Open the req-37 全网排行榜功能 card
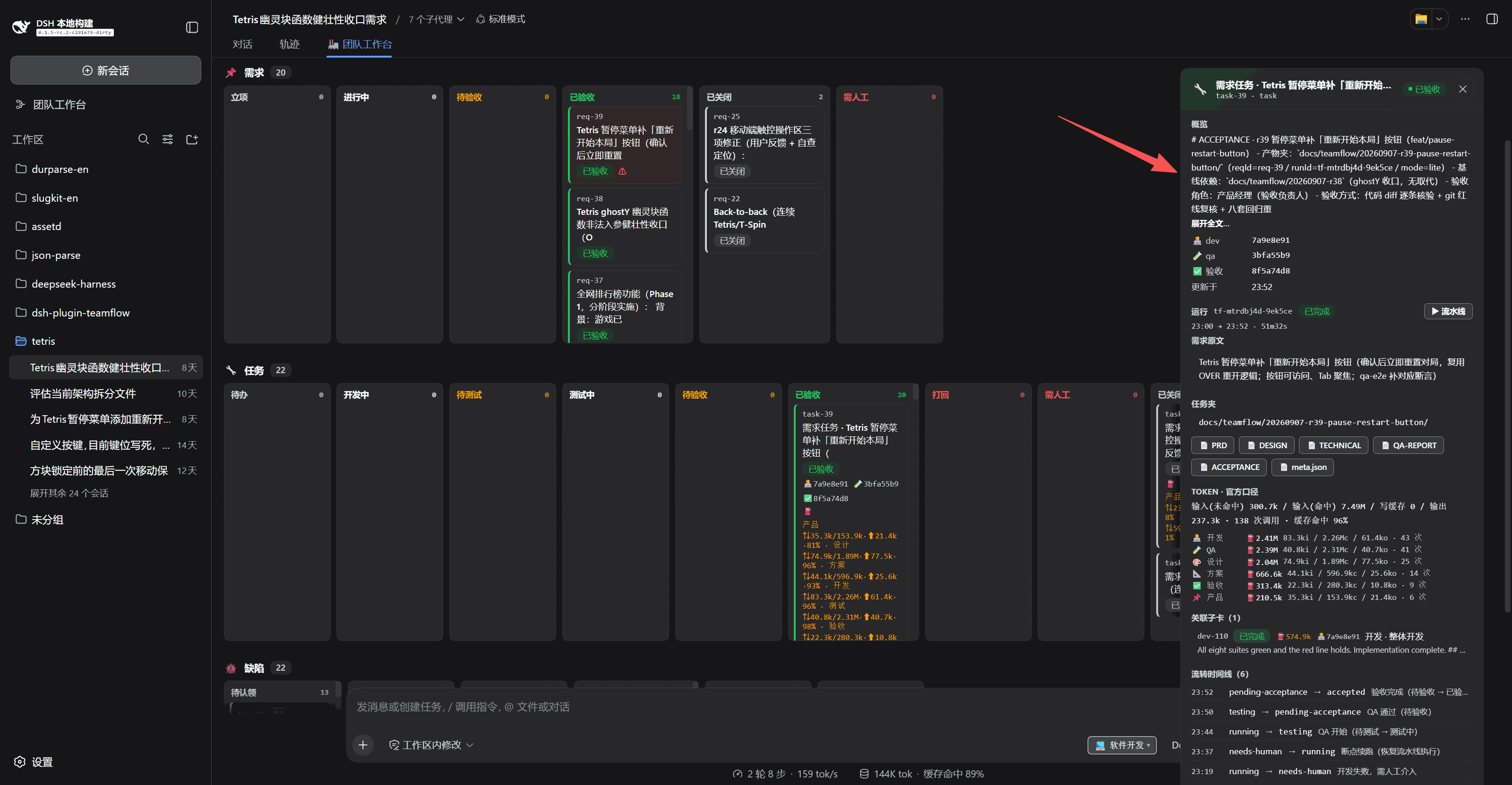Screen dimensions: 1512x785 [x=625, y=306]
